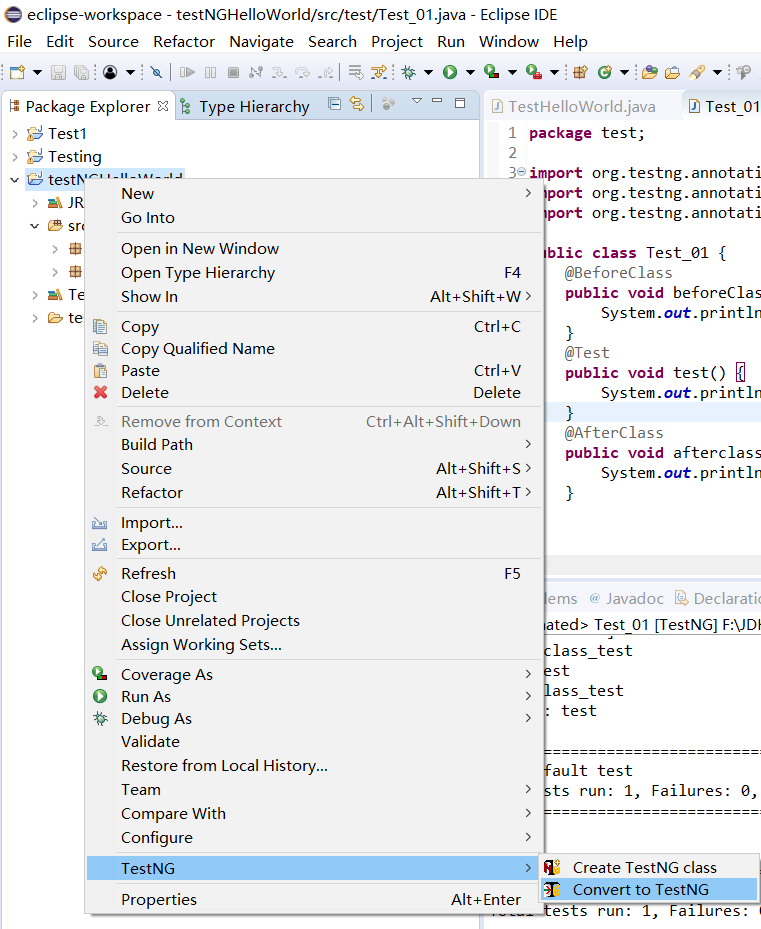Toggle Skip All Breakpoints in the toolbar
Viewport: 761px width, 929px height.
156,72
